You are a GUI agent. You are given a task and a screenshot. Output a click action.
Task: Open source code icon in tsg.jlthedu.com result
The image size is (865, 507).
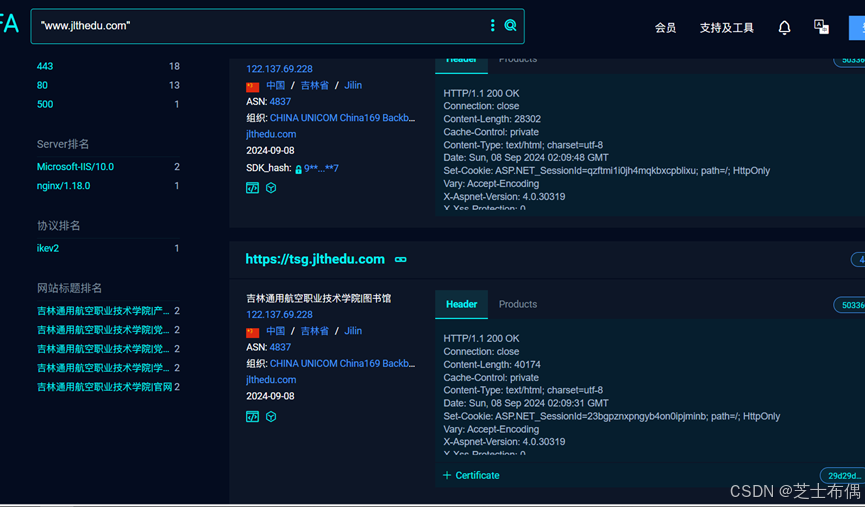pos(252,417)
